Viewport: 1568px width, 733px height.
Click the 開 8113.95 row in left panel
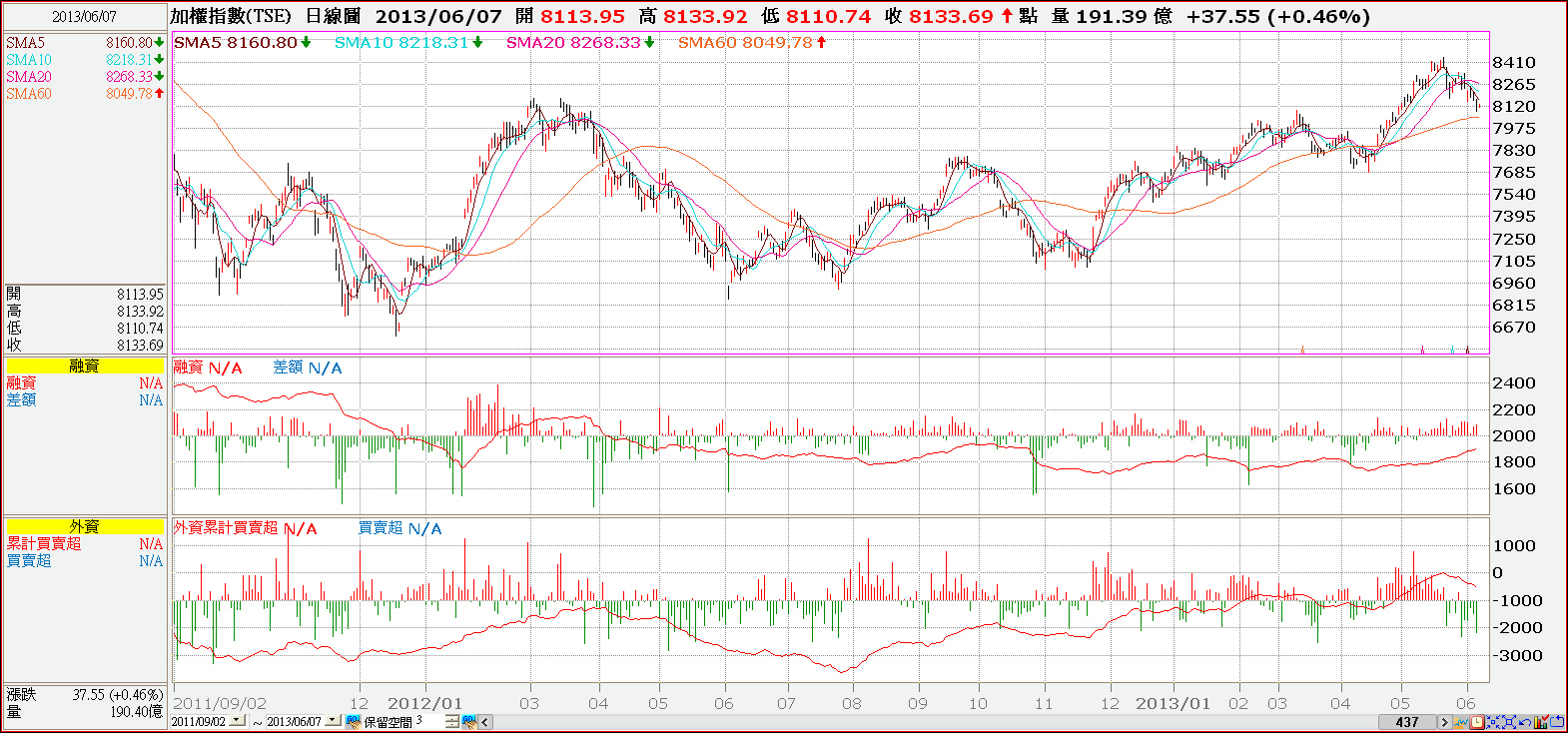(x=85, y=295)
